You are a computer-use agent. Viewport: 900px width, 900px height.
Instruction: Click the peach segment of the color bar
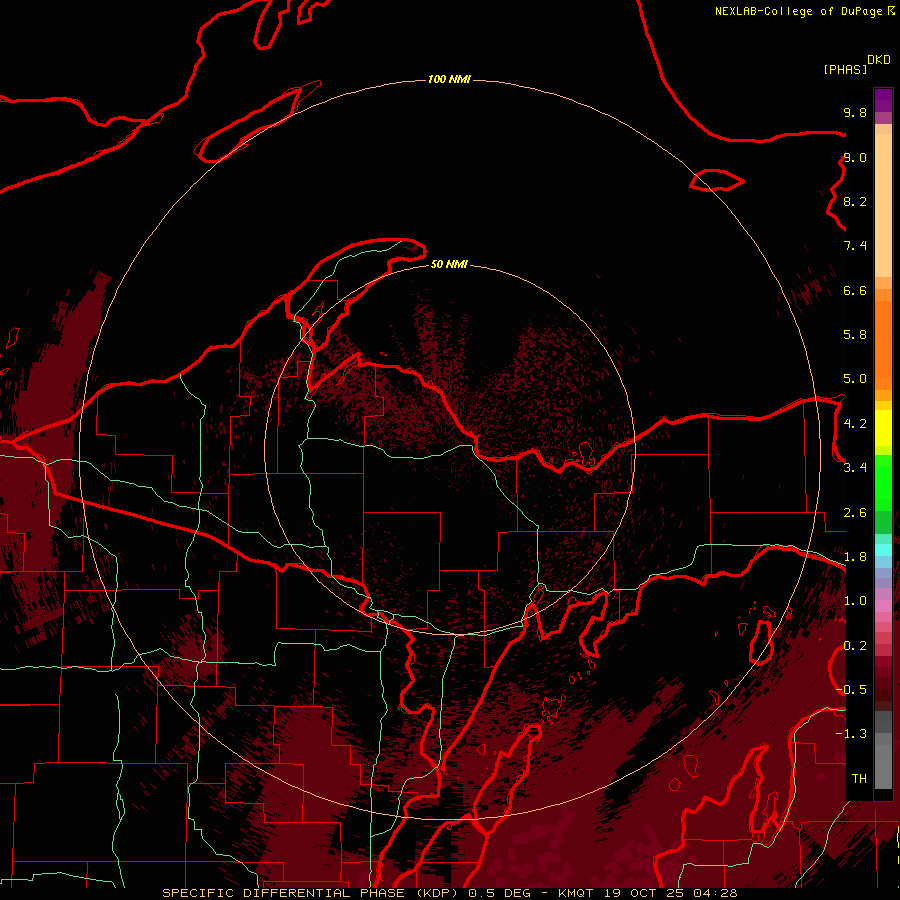[x=883, y=205]
